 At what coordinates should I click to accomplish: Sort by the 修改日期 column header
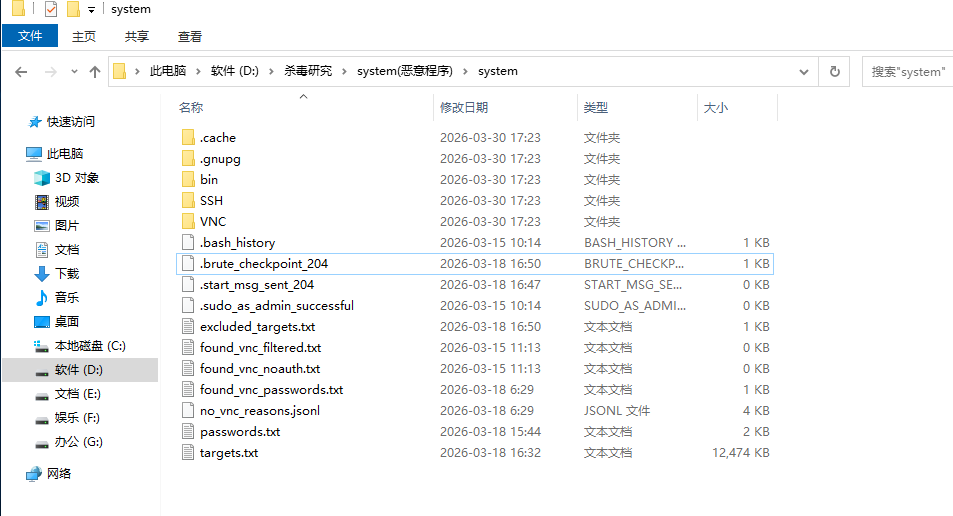(x=464, y=108)
